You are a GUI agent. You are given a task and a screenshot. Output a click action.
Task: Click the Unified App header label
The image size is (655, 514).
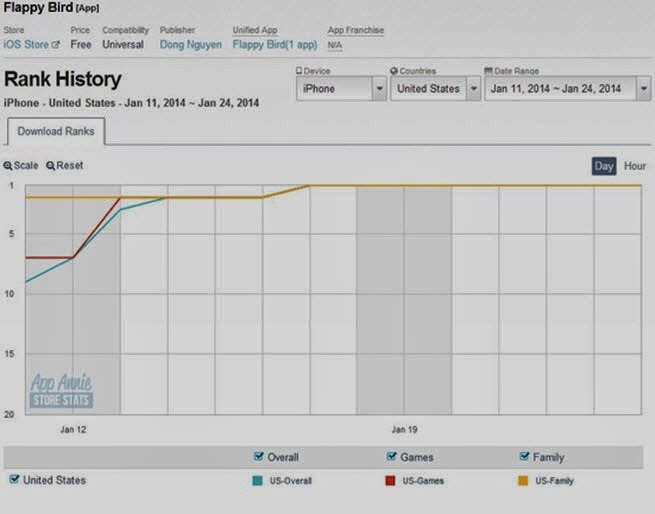click(255, 30)
